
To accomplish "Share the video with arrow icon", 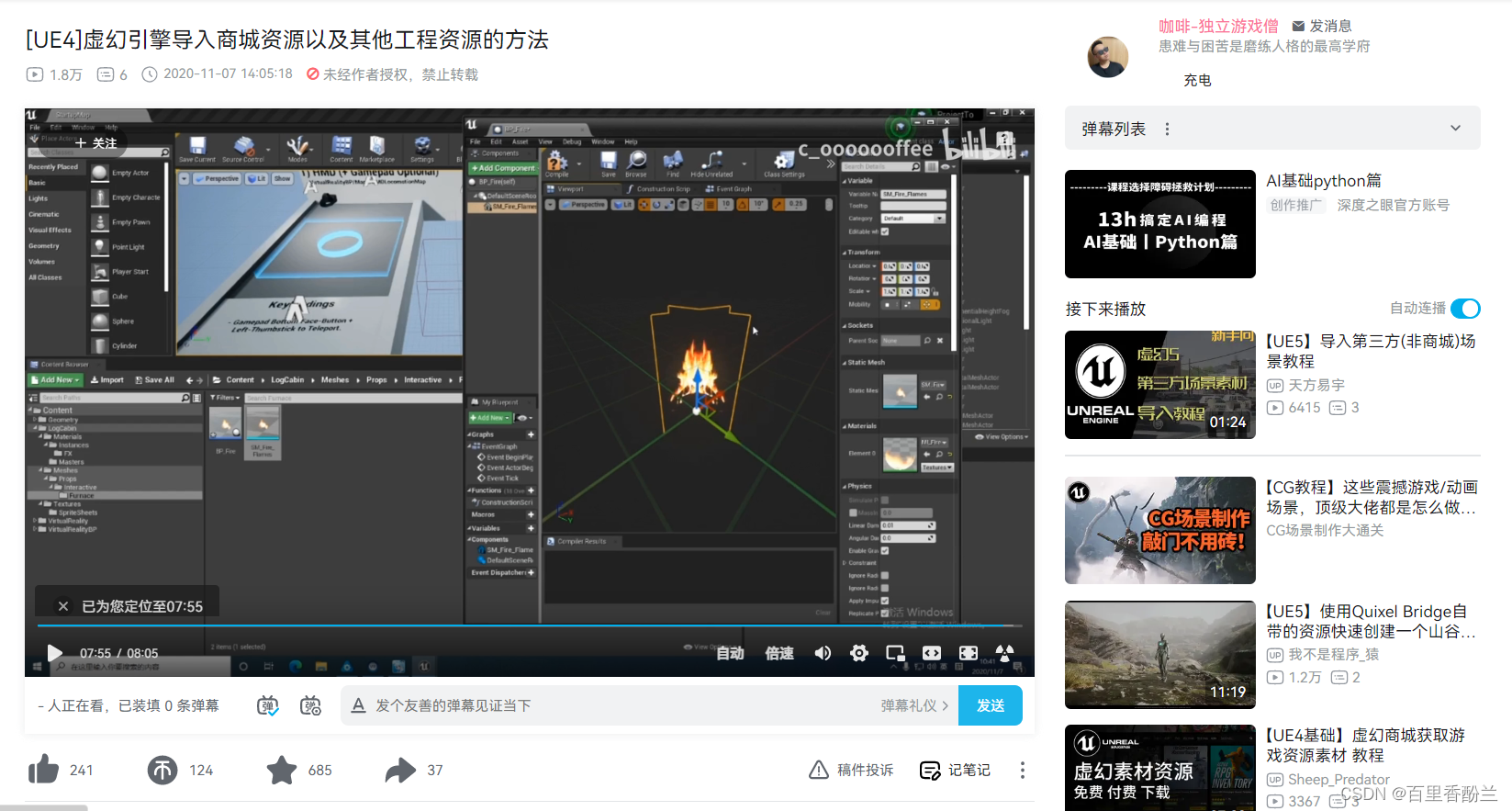I will point(400,770).
